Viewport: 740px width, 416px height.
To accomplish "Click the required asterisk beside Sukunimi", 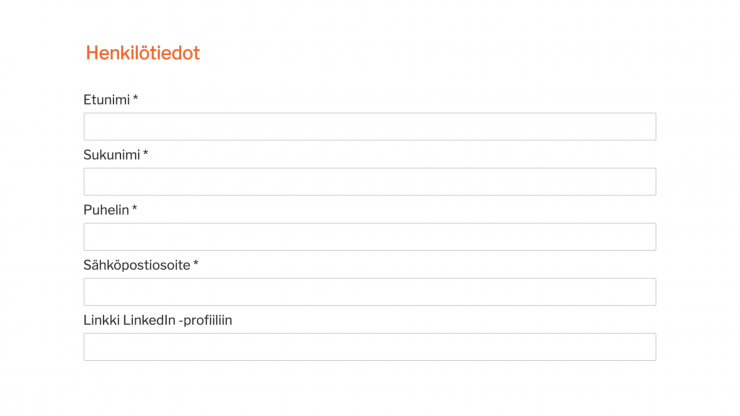I will click(146, 153).
